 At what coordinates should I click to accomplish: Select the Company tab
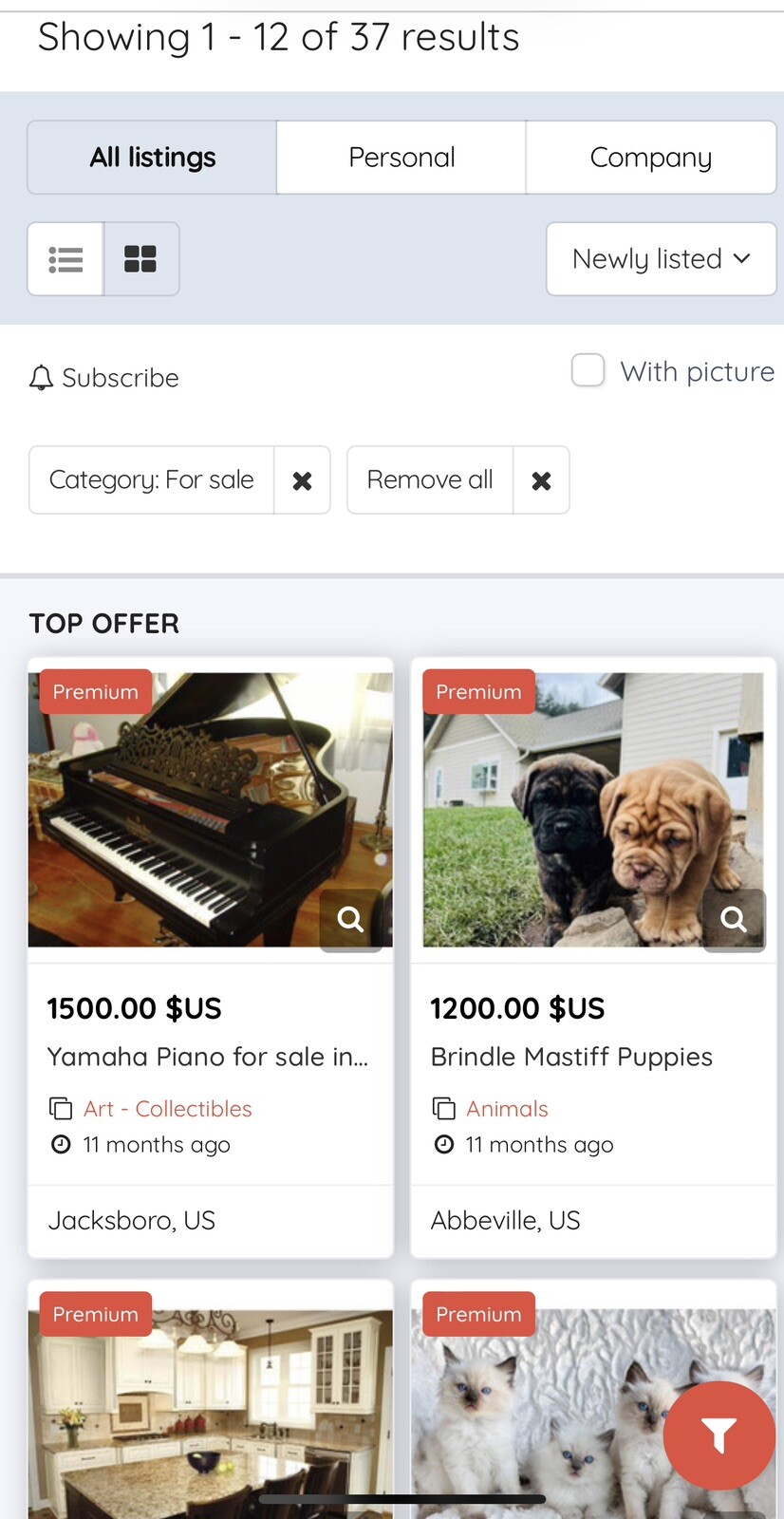click(651, 158)
